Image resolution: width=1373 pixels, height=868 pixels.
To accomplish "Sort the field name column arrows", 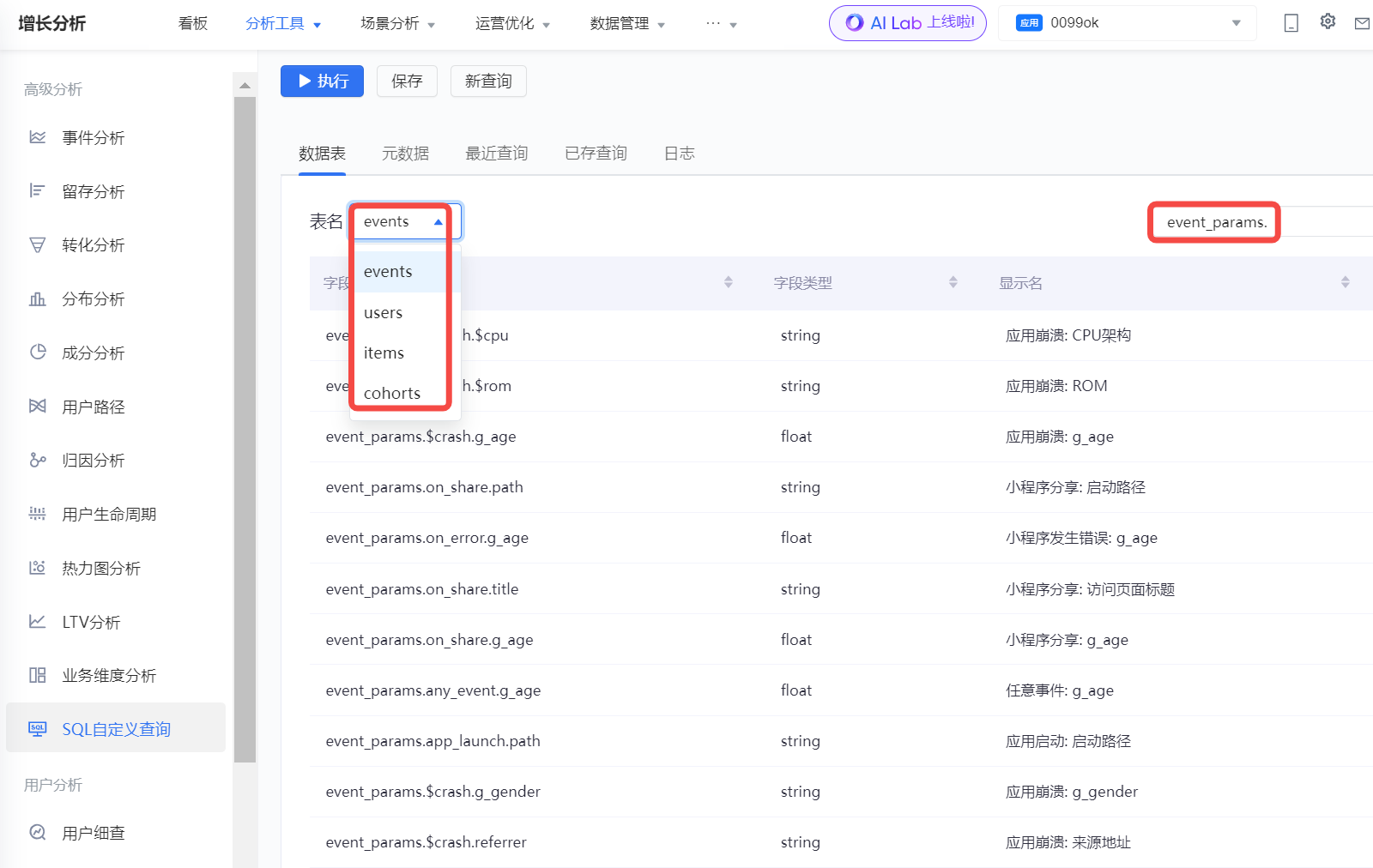I will [728, 282].
